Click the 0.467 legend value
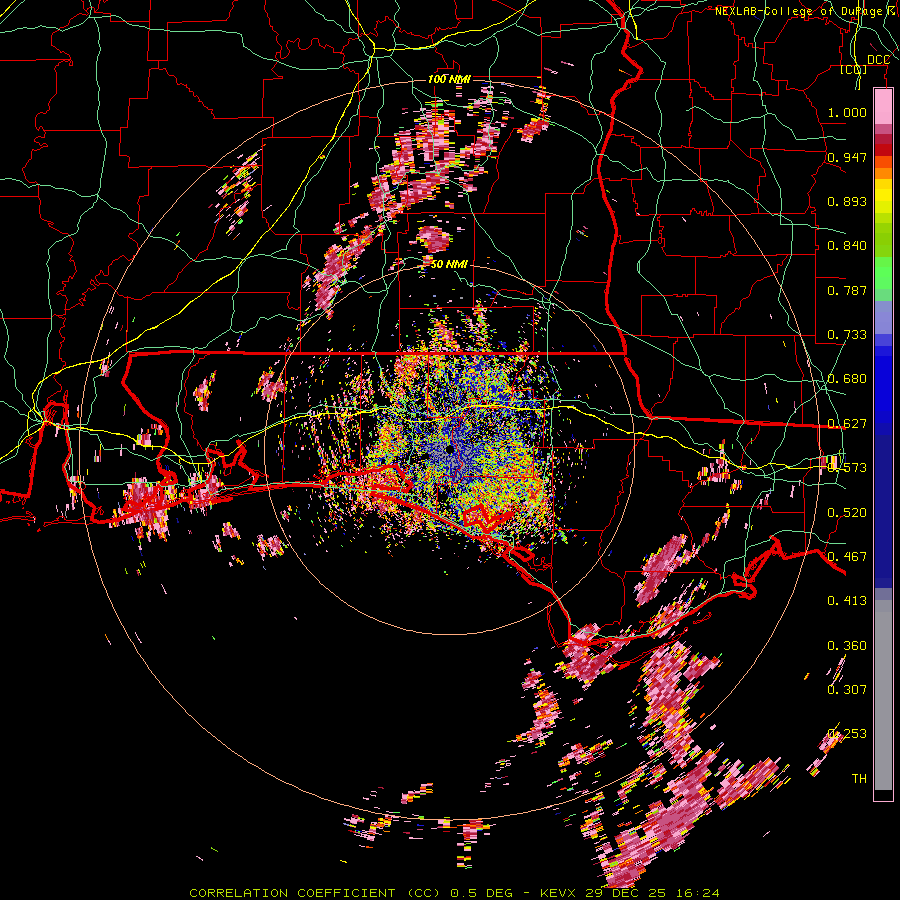The height and width of the screenshot is (900, 900). 847,556
